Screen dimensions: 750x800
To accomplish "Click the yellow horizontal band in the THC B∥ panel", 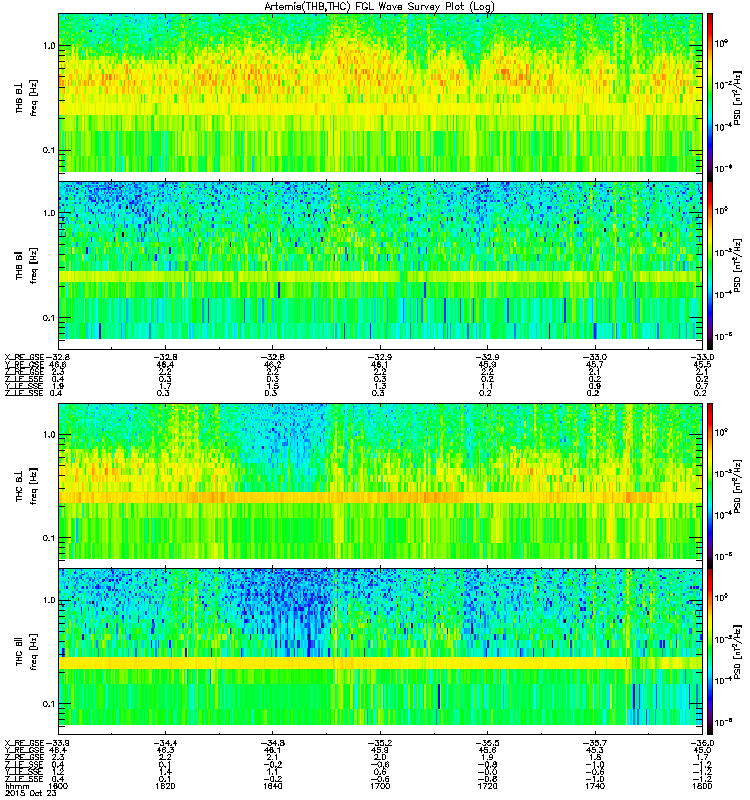I will coord(381,663).
